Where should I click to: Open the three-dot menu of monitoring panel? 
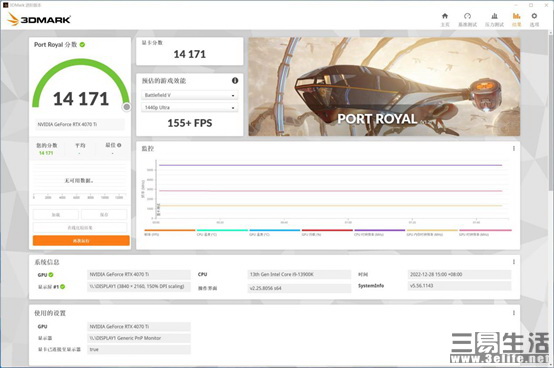[514, 149]
